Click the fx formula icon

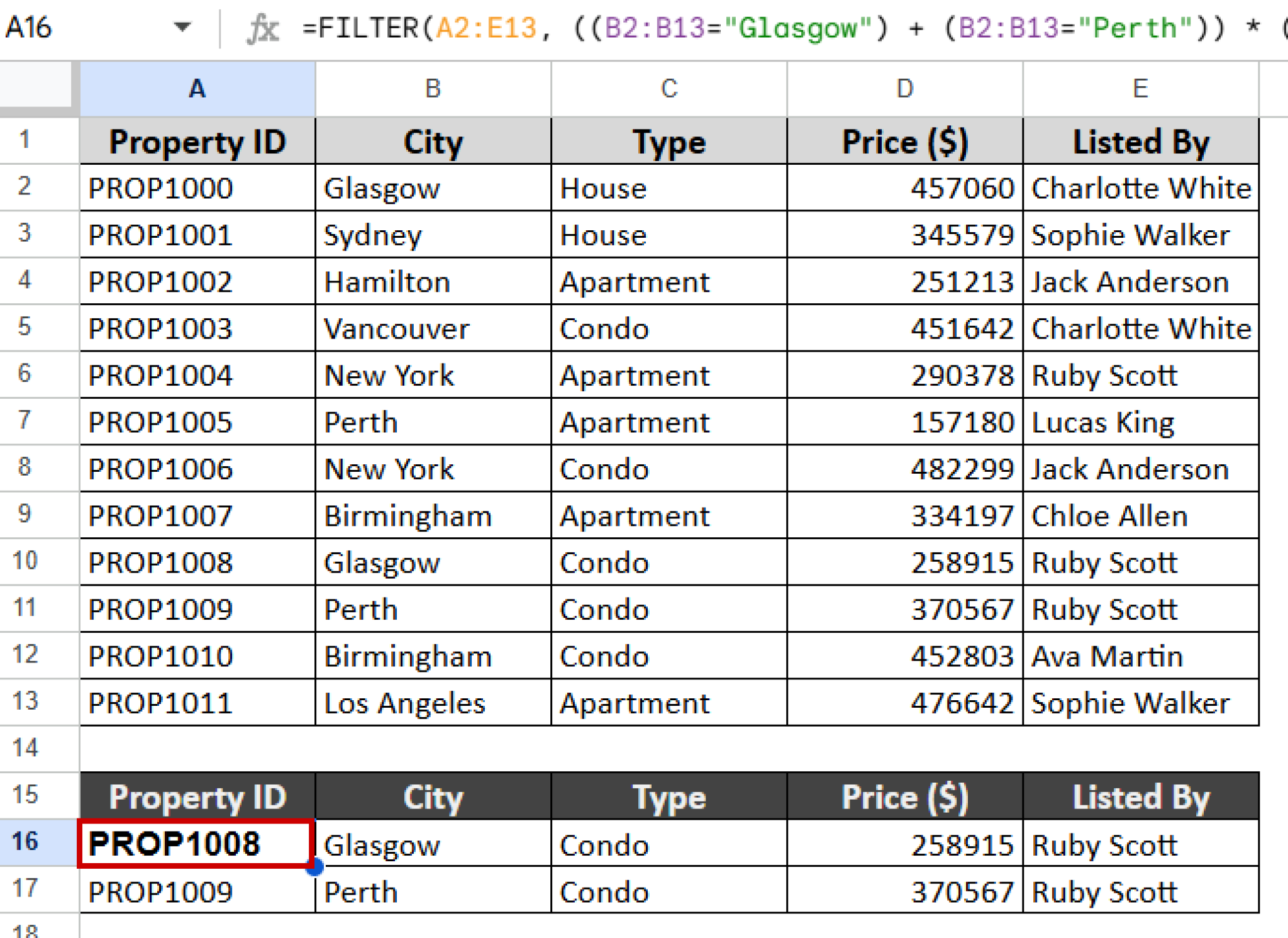pos(265,28)
